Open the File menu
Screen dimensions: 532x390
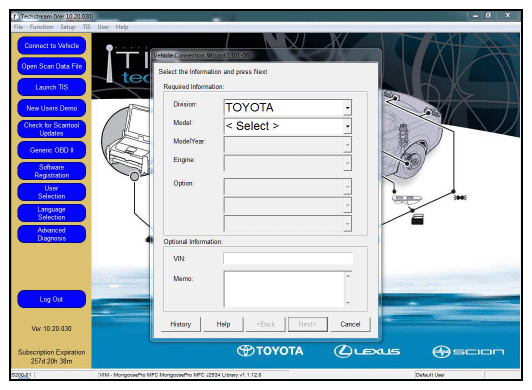pyautogui.click(x=18, y=27)
